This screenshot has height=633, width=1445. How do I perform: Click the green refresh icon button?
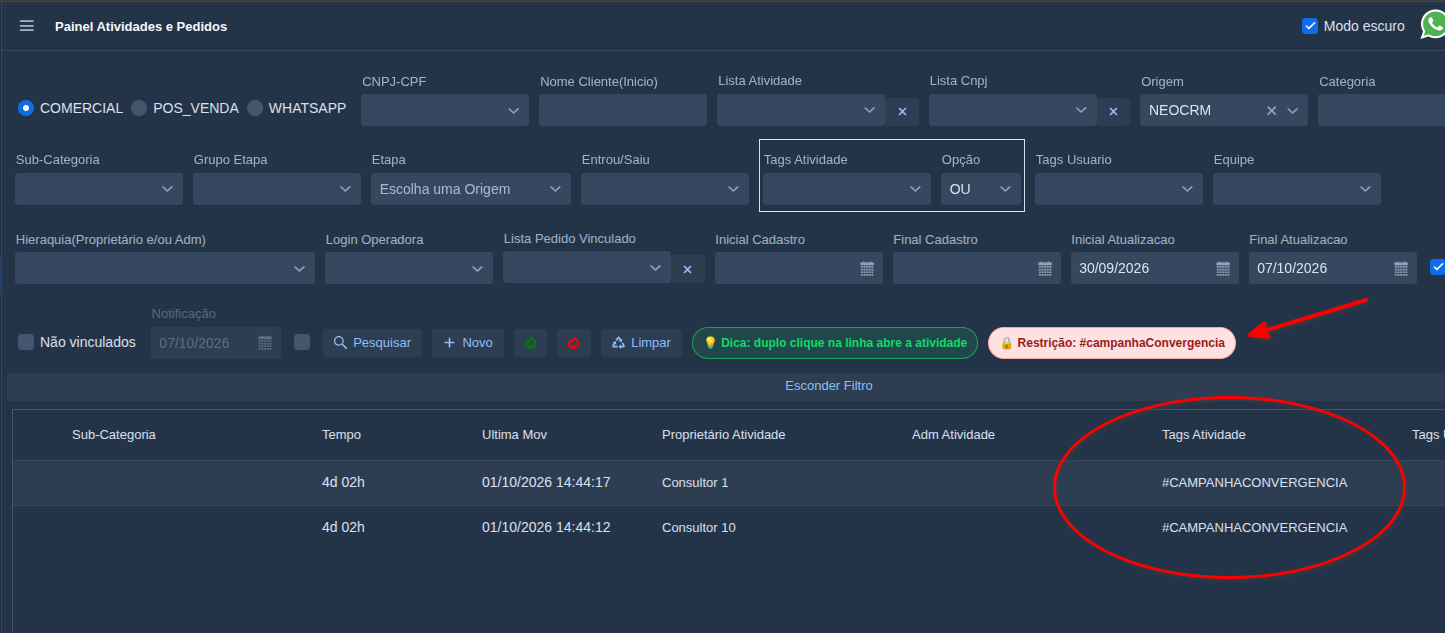tap(530, 343)
